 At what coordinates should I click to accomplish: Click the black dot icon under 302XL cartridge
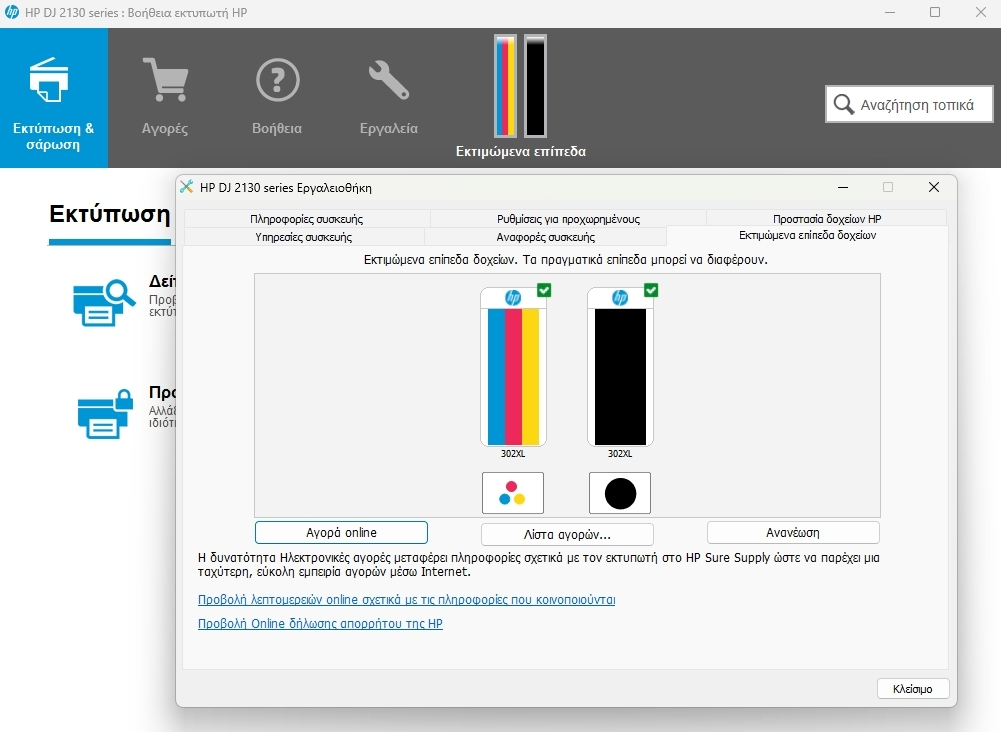click(x=620, y=493)
